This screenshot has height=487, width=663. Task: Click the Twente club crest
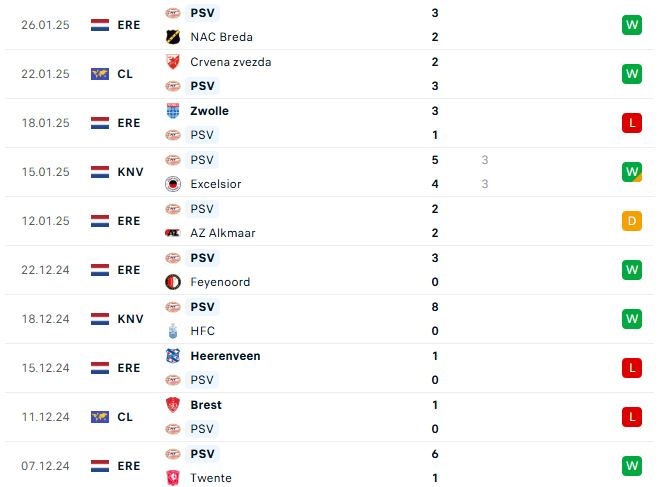point(173,478)
